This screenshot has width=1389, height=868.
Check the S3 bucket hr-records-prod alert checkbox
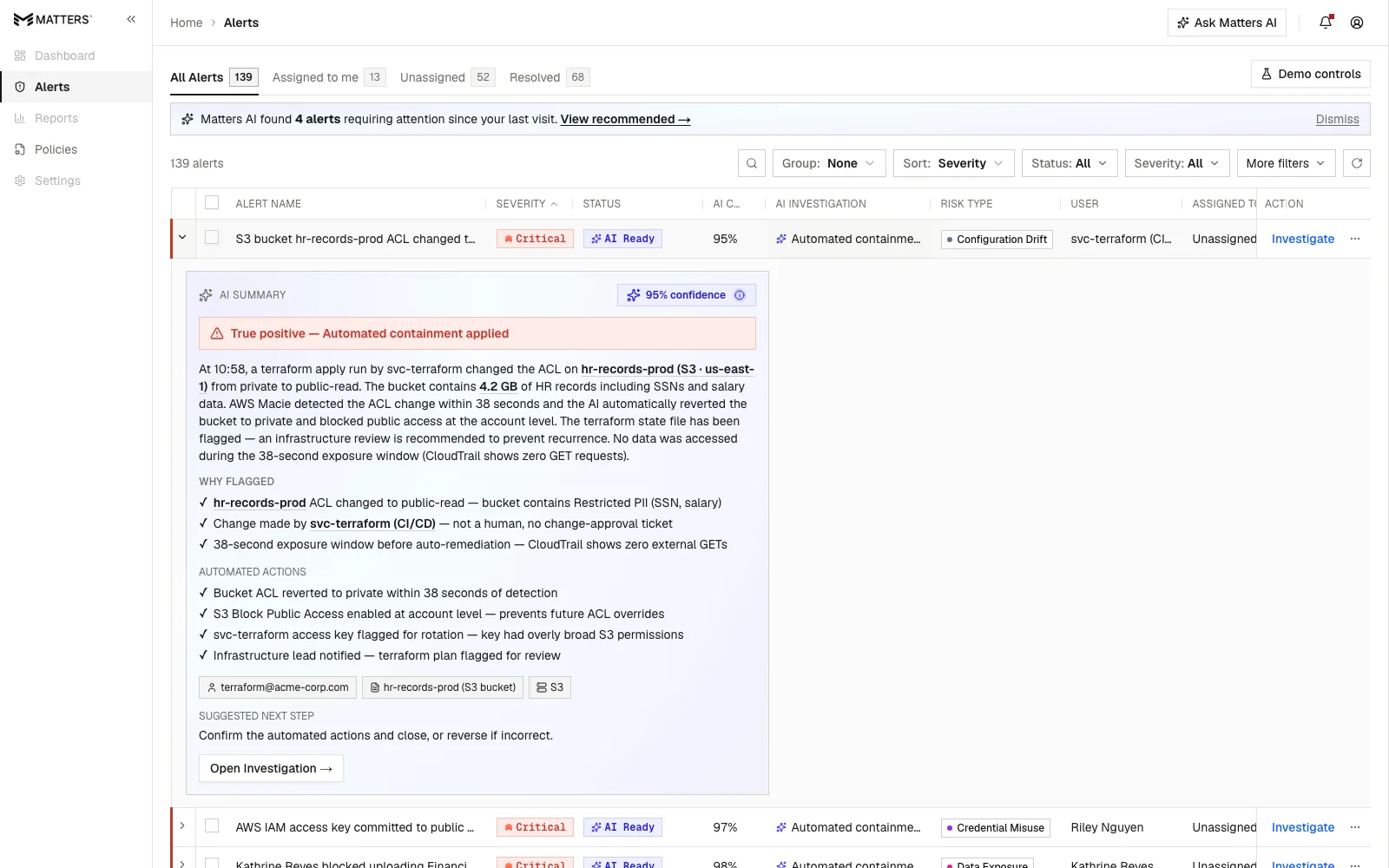212,237
